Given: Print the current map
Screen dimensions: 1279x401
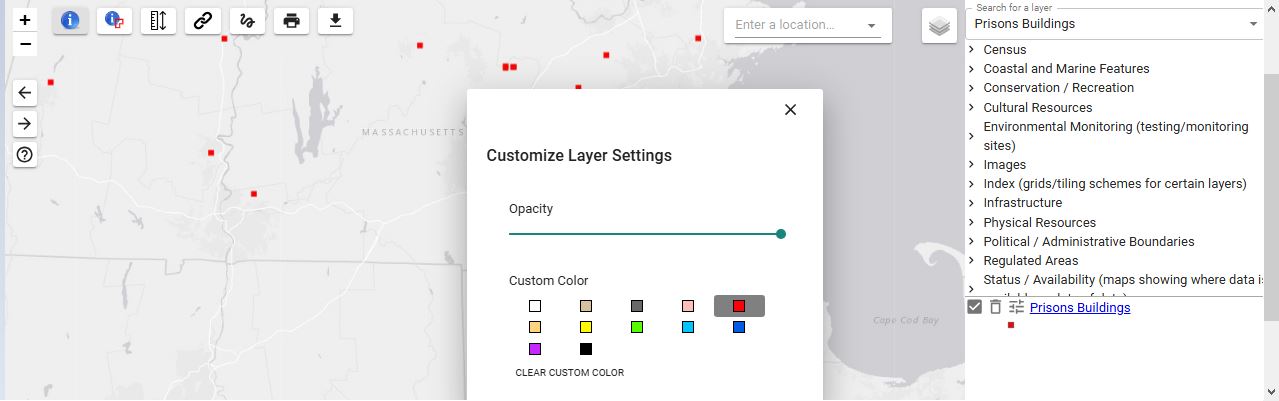Looking at the screenshot, I should 291,20.
